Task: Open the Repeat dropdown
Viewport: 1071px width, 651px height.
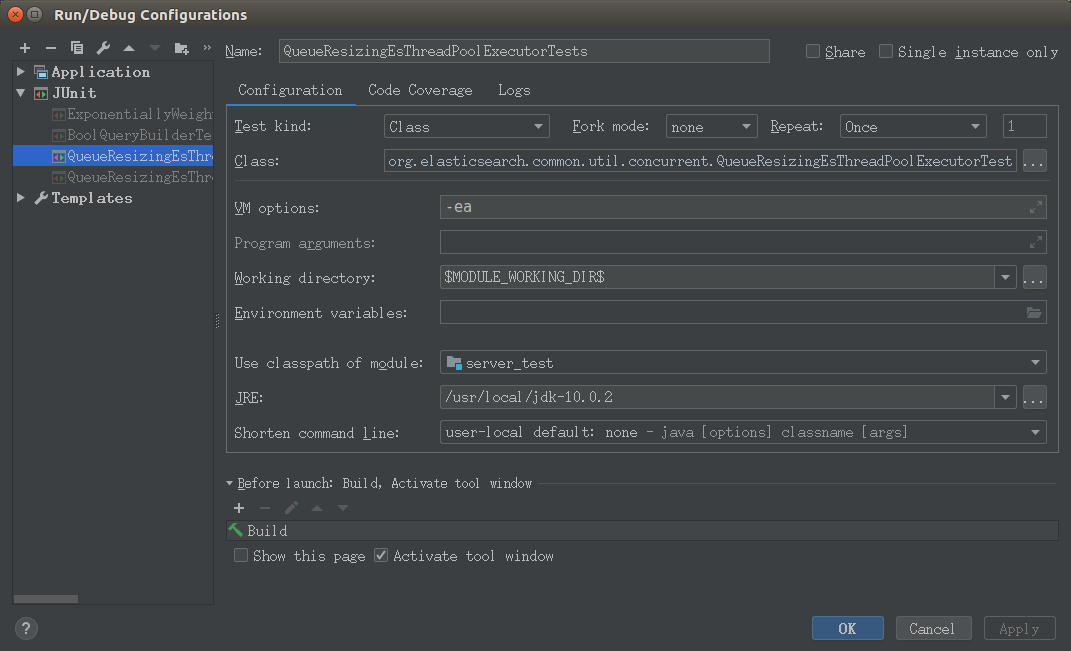Action: (913, 126)
